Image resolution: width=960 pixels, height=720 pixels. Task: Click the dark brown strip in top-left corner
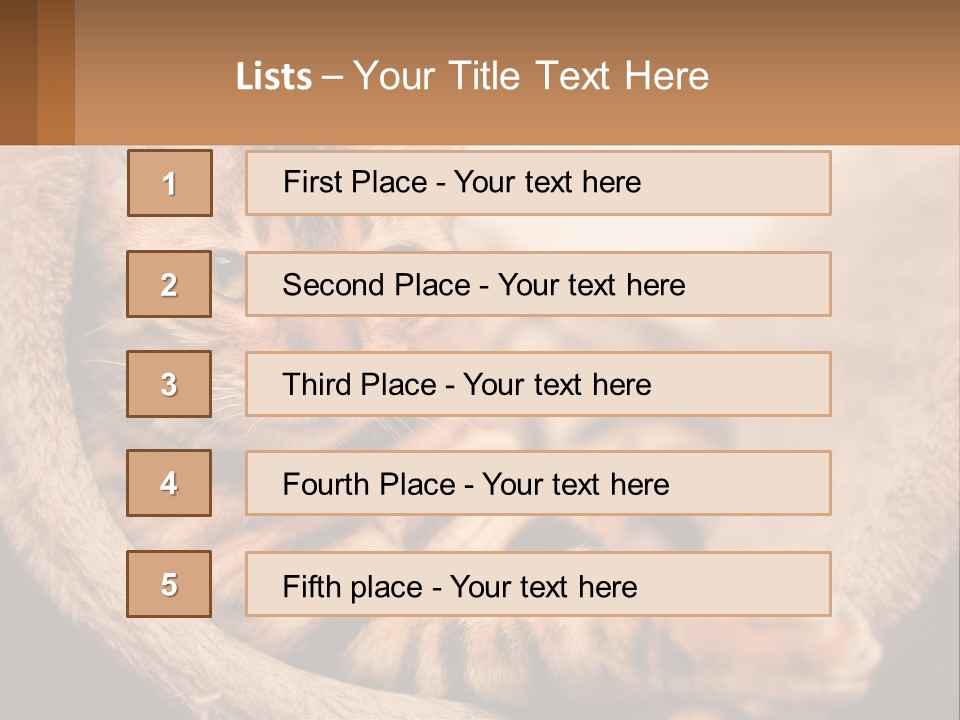[18, 72]
